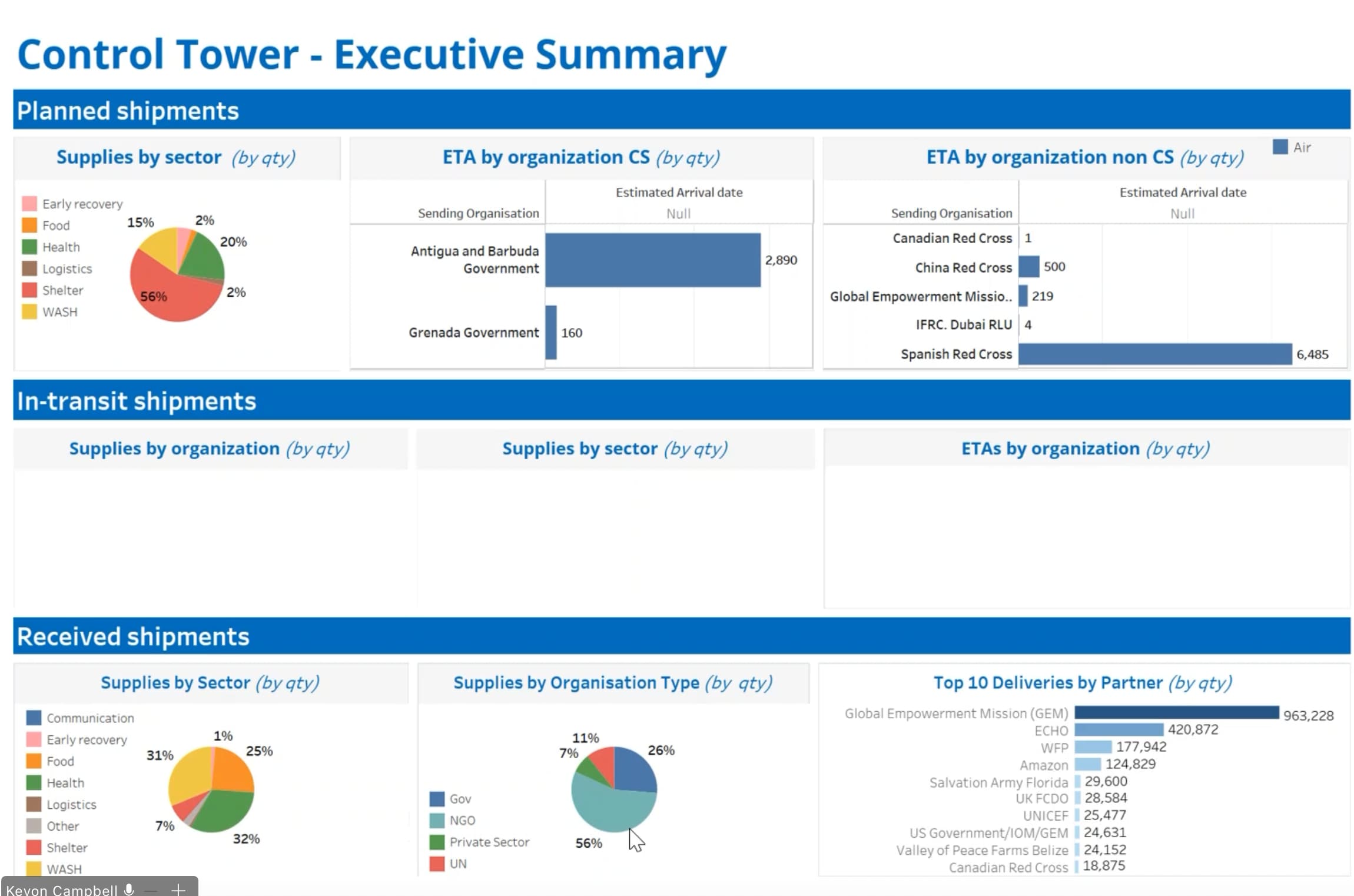Click the Kevon Campbell name label

62,890
